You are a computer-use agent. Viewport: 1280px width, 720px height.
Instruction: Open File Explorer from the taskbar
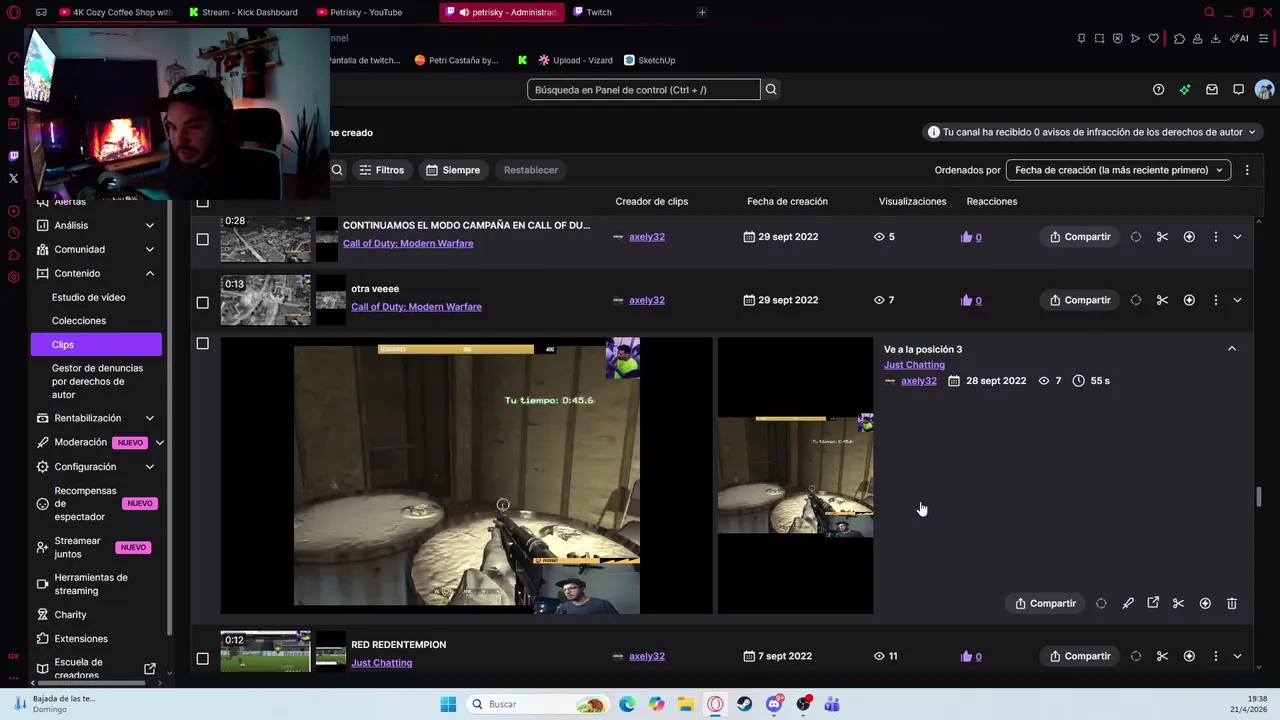[x=686, y=704]
